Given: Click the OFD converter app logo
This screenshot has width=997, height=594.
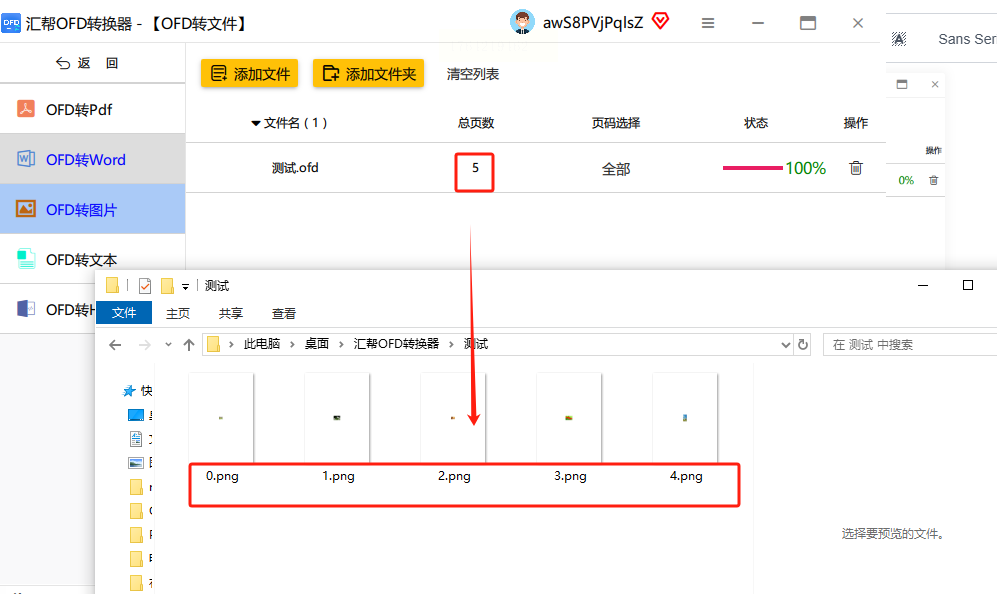Looking at the screenshot, I should [x=11, y=24].
